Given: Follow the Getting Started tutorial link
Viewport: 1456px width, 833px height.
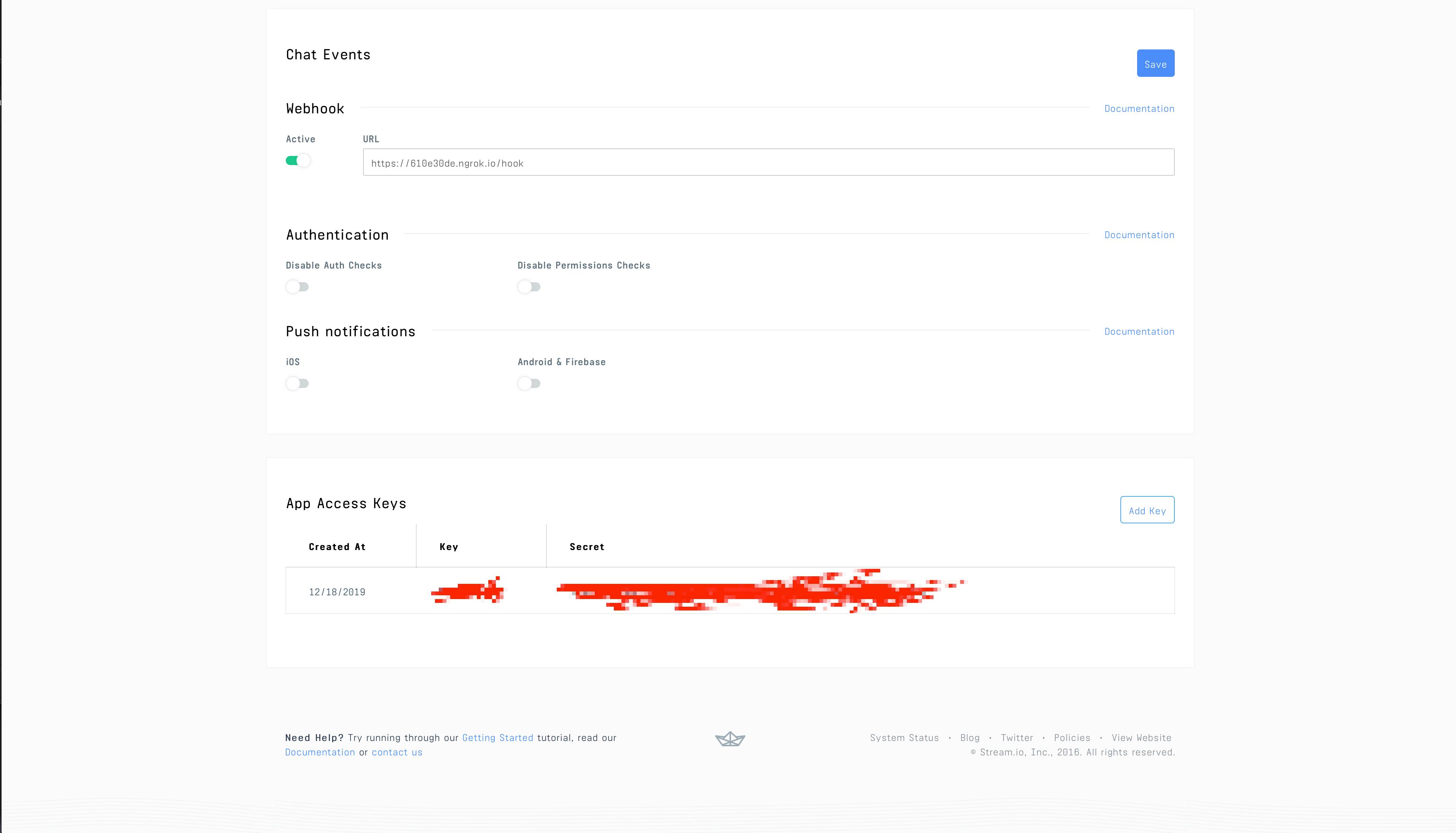Looking at the screenshot, I should (x=497, y=738).
